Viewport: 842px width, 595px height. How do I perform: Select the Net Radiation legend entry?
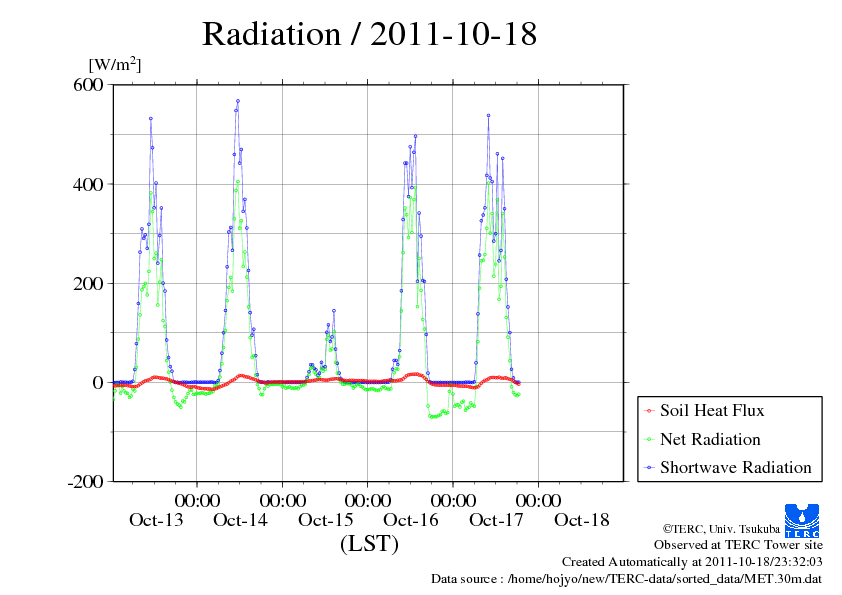pos(710,439)
